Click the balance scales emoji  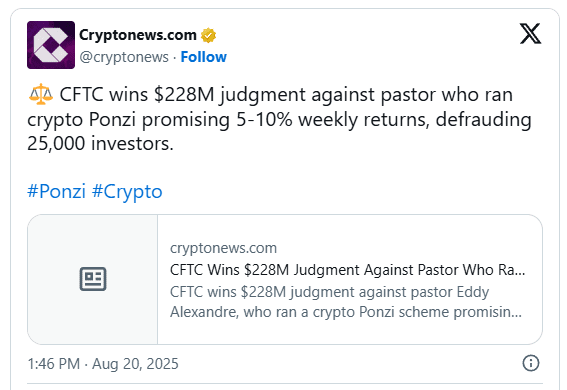(40, 94)
